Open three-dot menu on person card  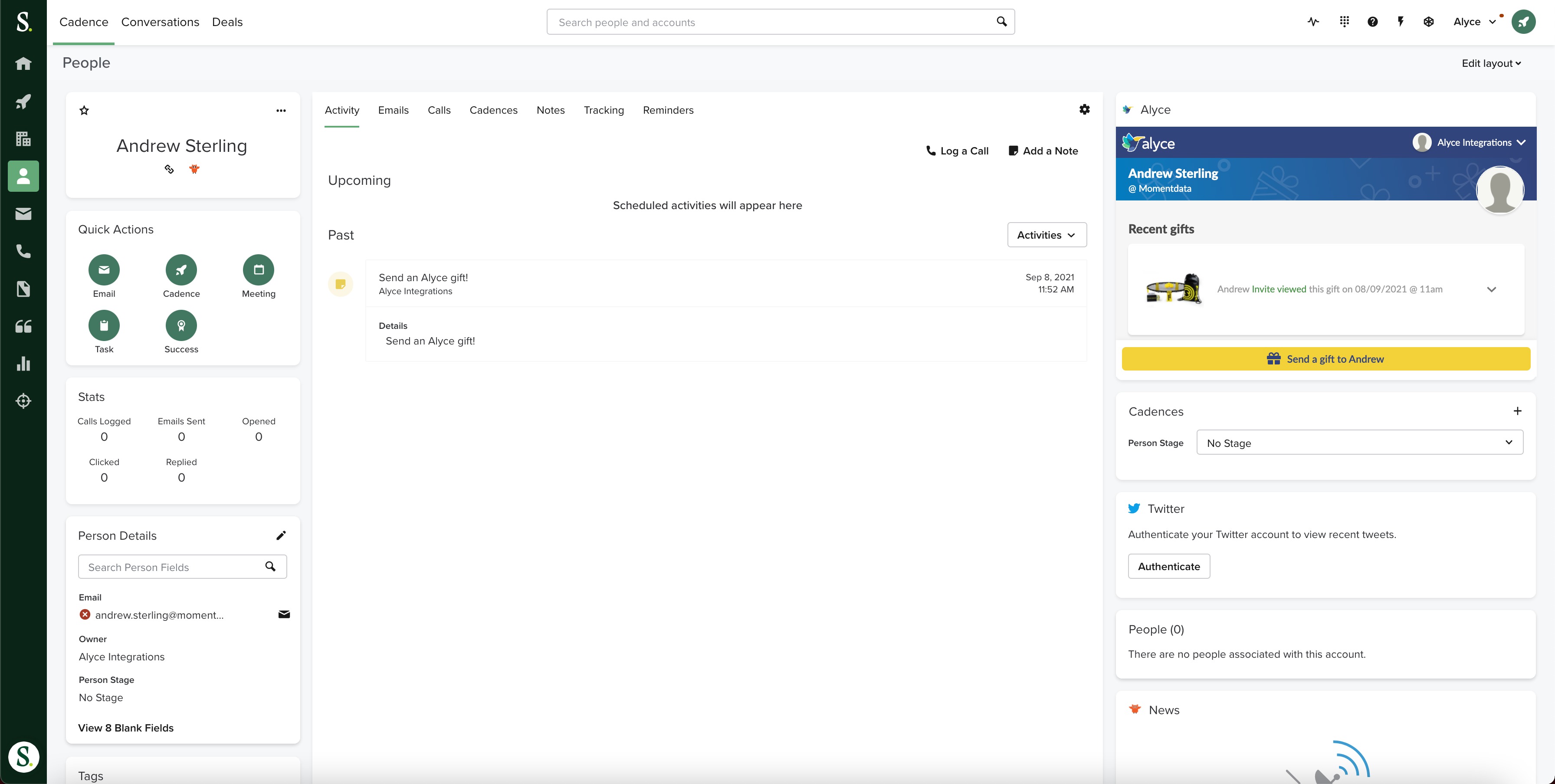[x=281, y=111]
